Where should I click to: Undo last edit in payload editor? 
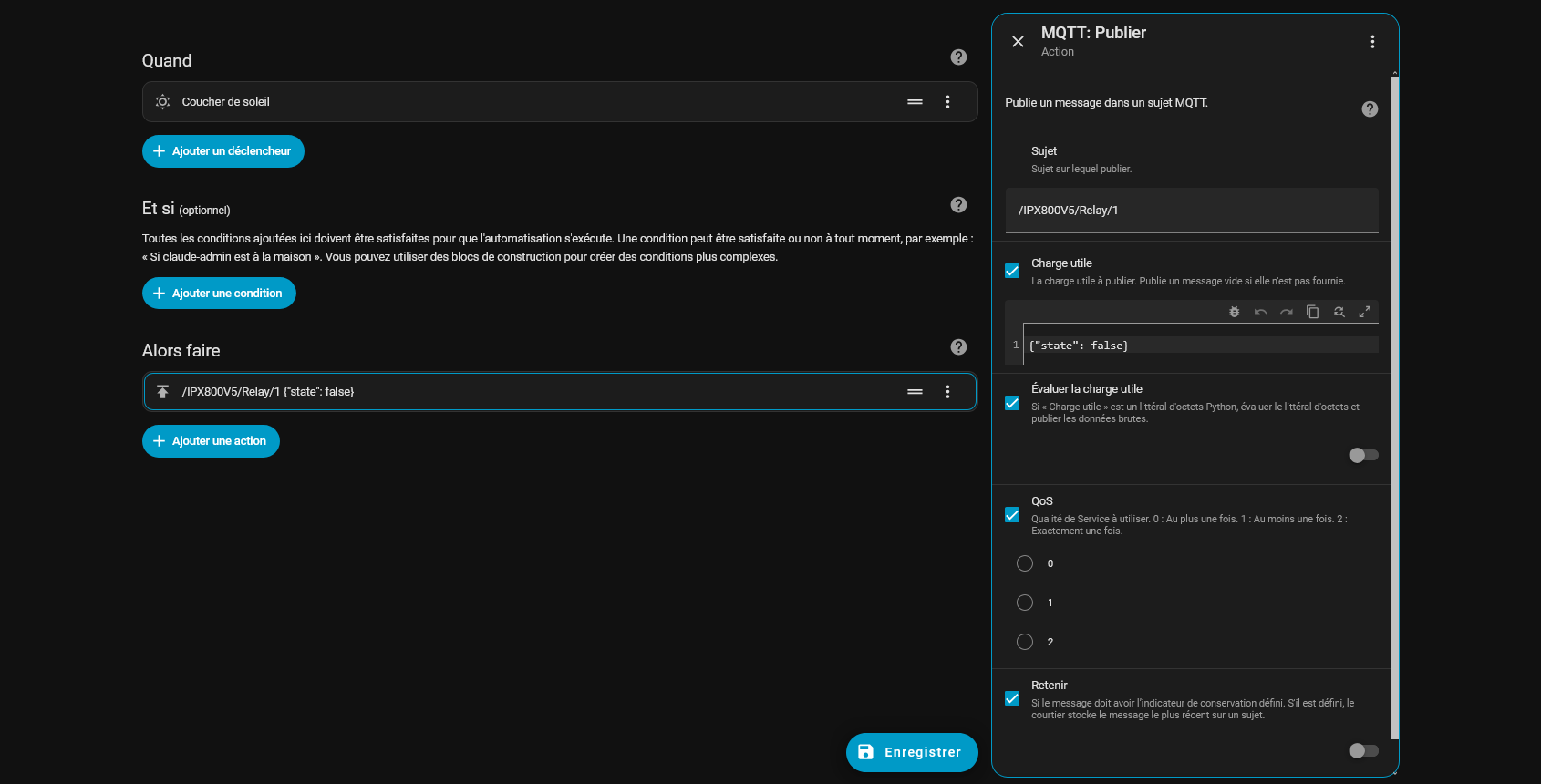[x=1260, y=312]
